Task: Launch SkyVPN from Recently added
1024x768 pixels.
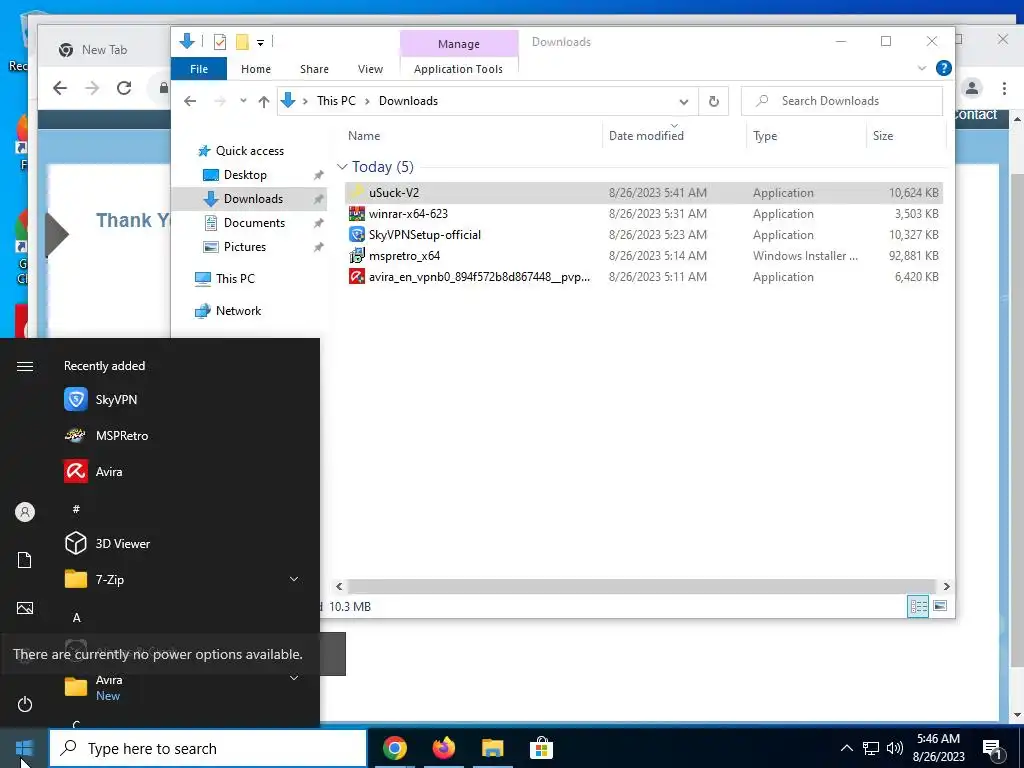Action: tap(116, 400)
